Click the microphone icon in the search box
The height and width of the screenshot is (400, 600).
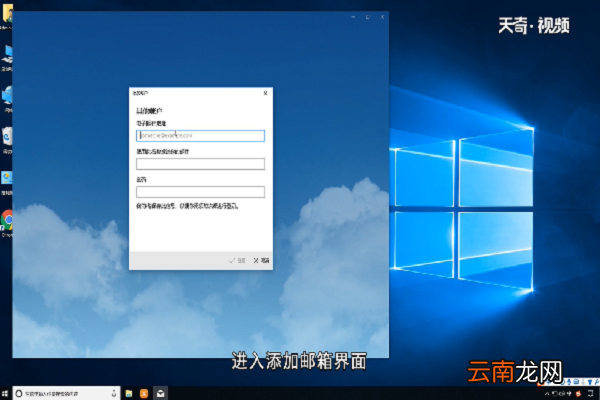click(x=114, y=393)
